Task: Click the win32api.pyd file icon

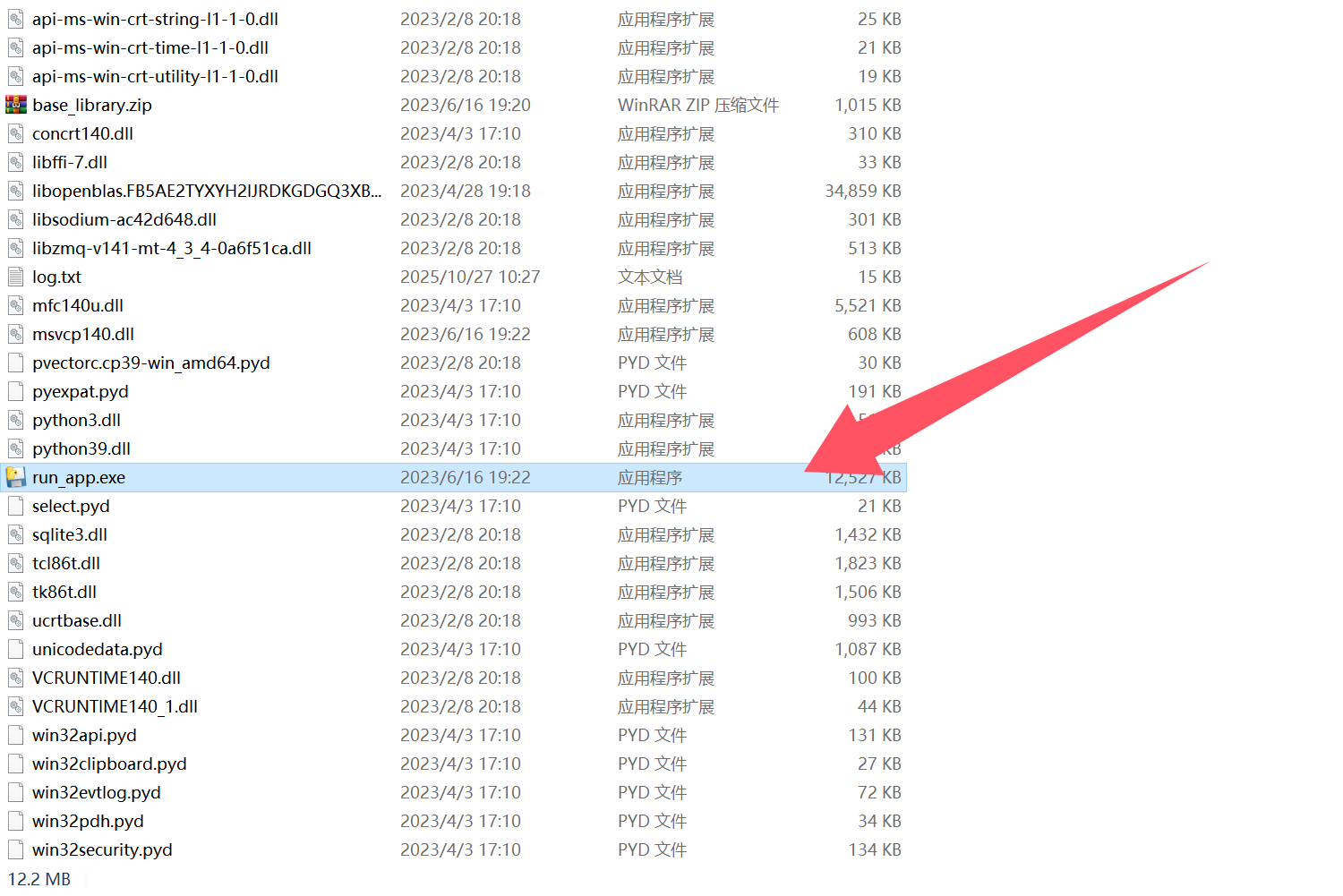Action: coord(16,735)
